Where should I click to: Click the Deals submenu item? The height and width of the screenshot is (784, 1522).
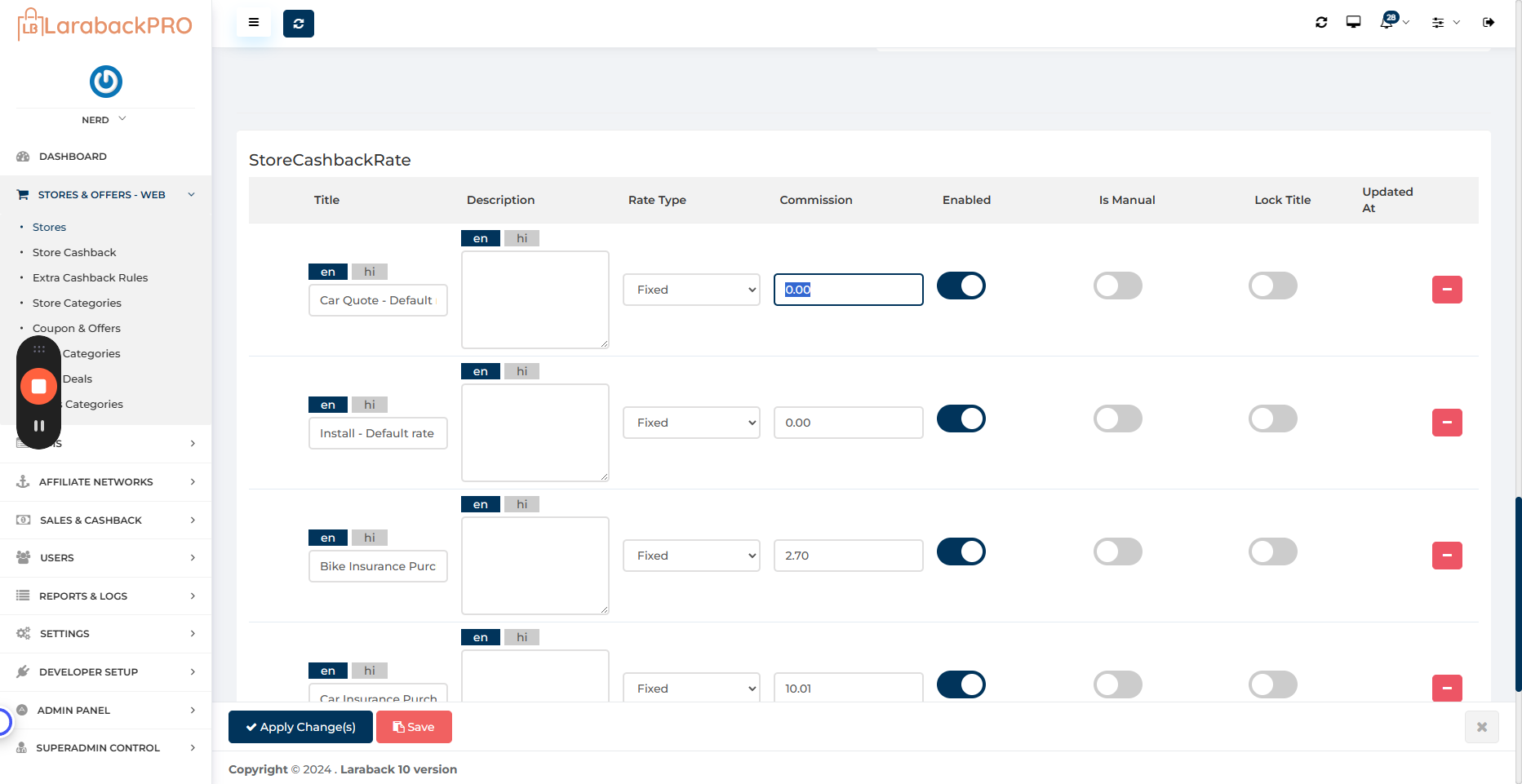[x=78, y=379]
